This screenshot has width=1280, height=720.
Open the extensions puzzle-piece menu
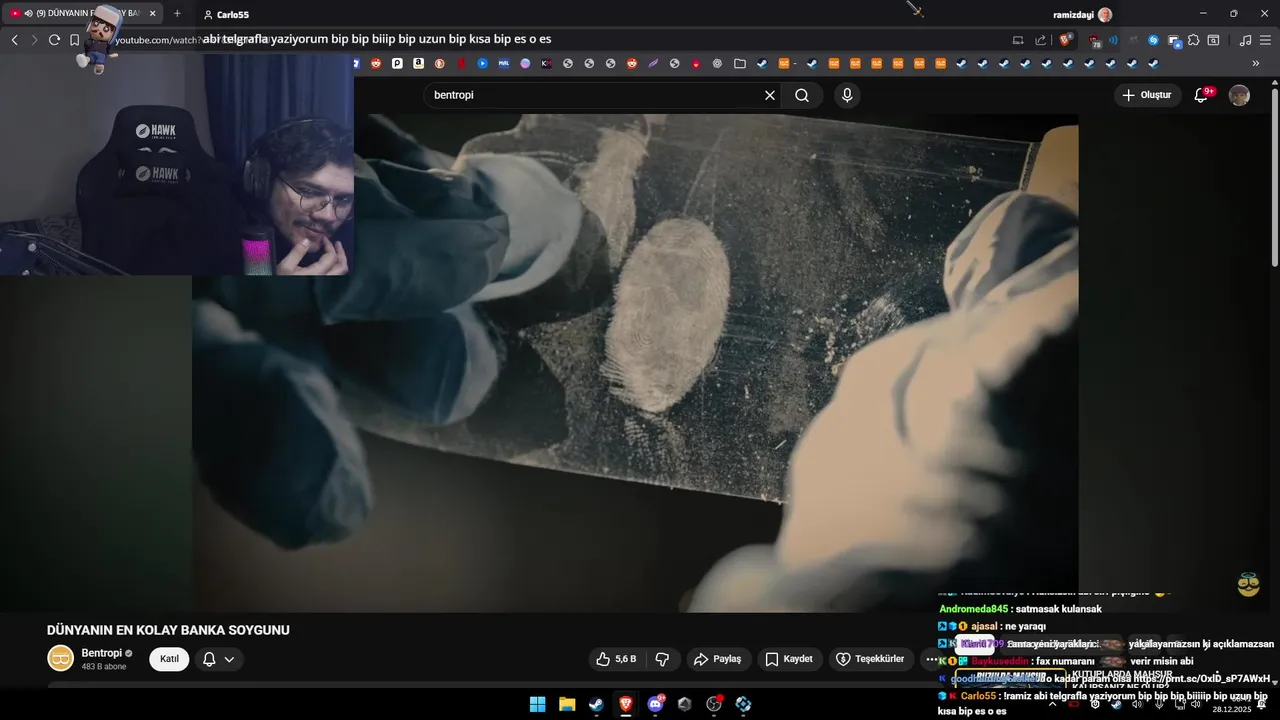coord(1193,40)
